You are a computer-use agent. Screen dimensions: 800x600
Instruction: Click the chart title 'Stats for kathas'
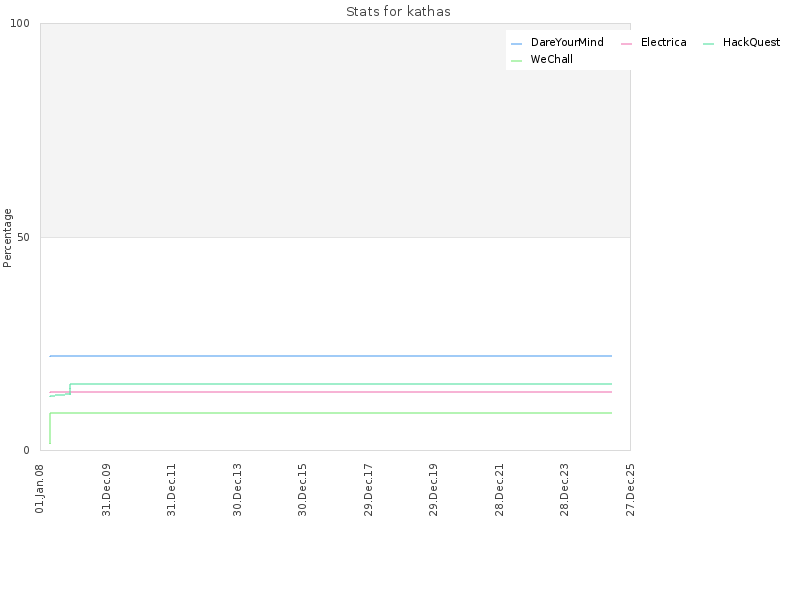point(398,12)
